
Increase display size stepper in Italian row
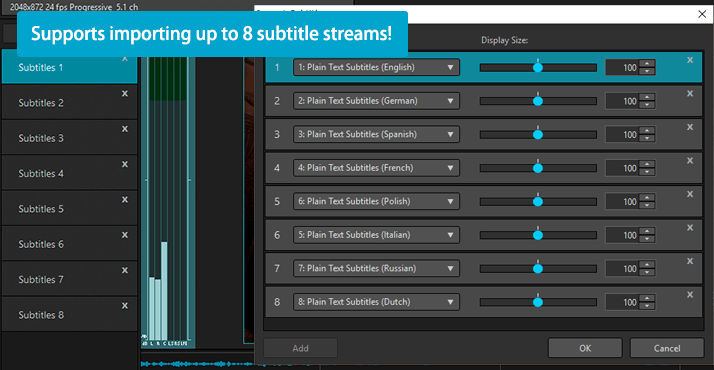(x=647, y=231)
